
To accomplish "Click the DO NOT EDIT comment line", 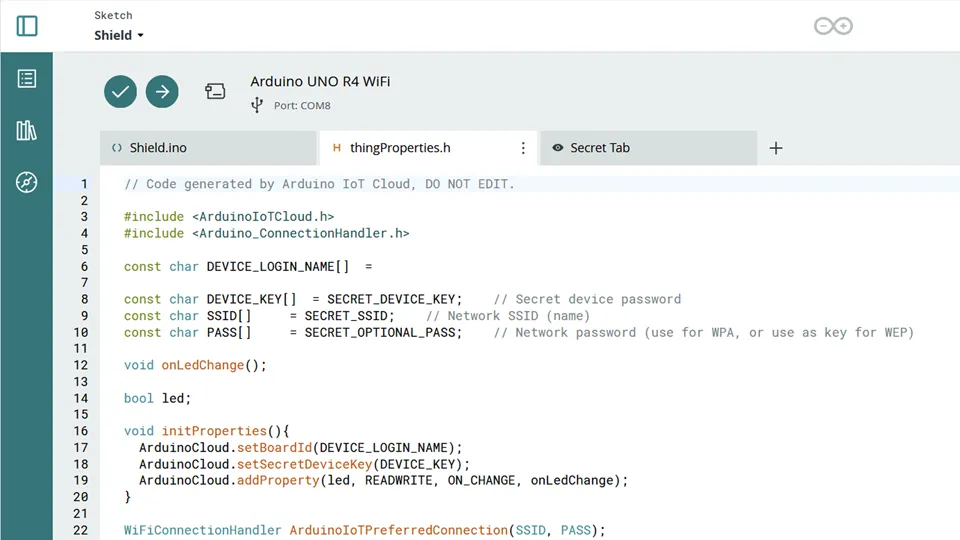I will pyautogui.click(x=320, y=184).
